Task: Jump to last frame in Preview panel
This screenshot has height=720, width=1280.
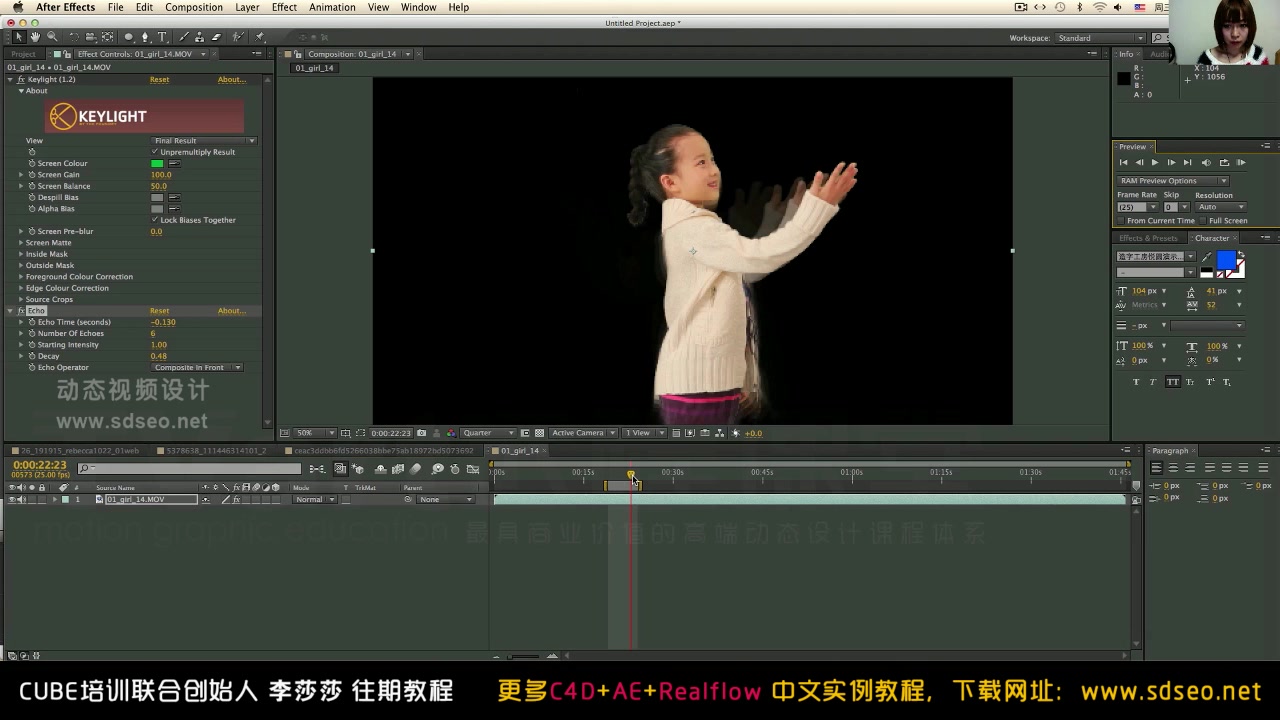Action: 1187,162
